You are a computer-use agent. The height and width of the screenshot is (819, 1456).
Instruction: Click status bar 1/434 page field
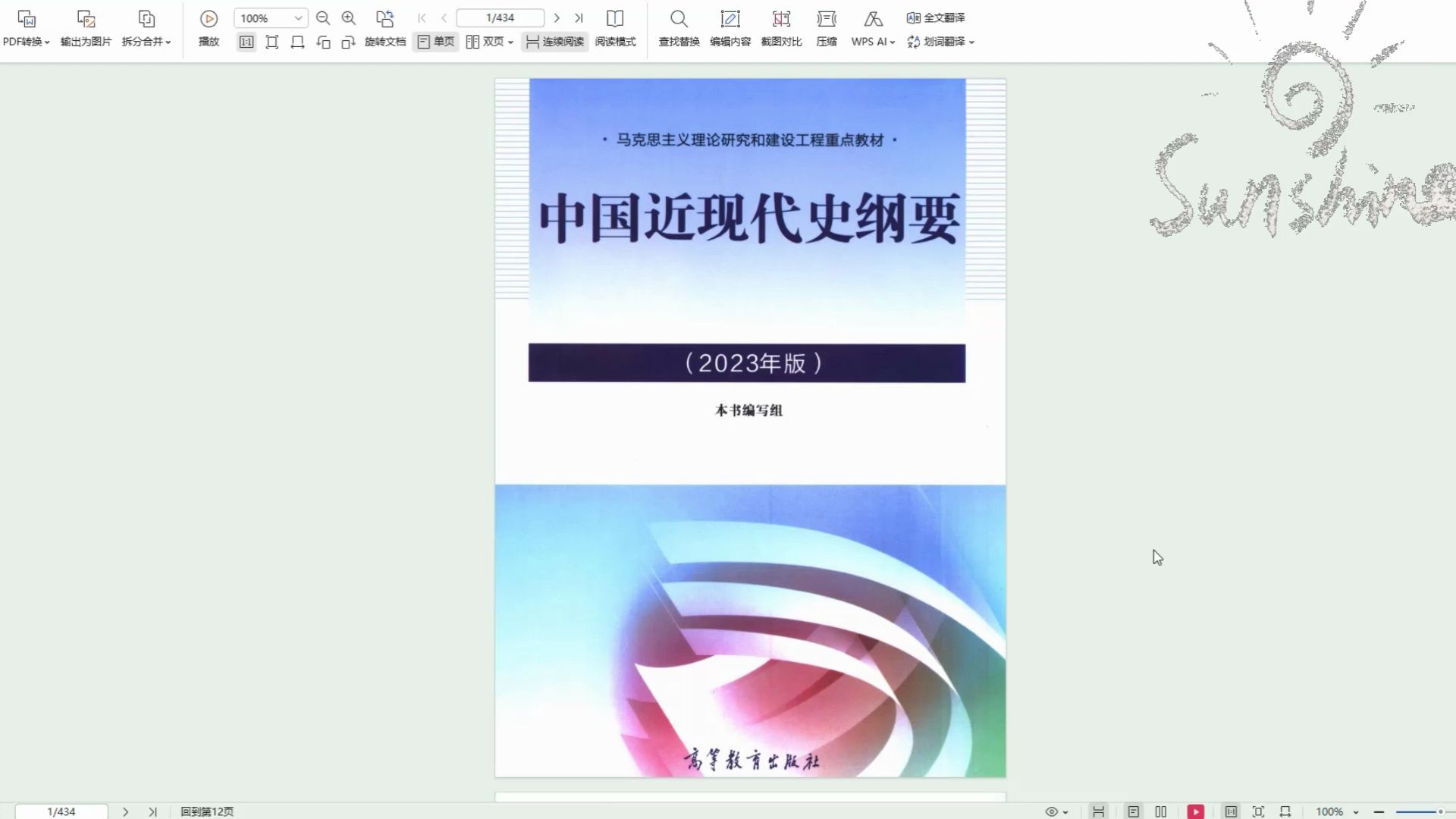(x=61, y=811)
